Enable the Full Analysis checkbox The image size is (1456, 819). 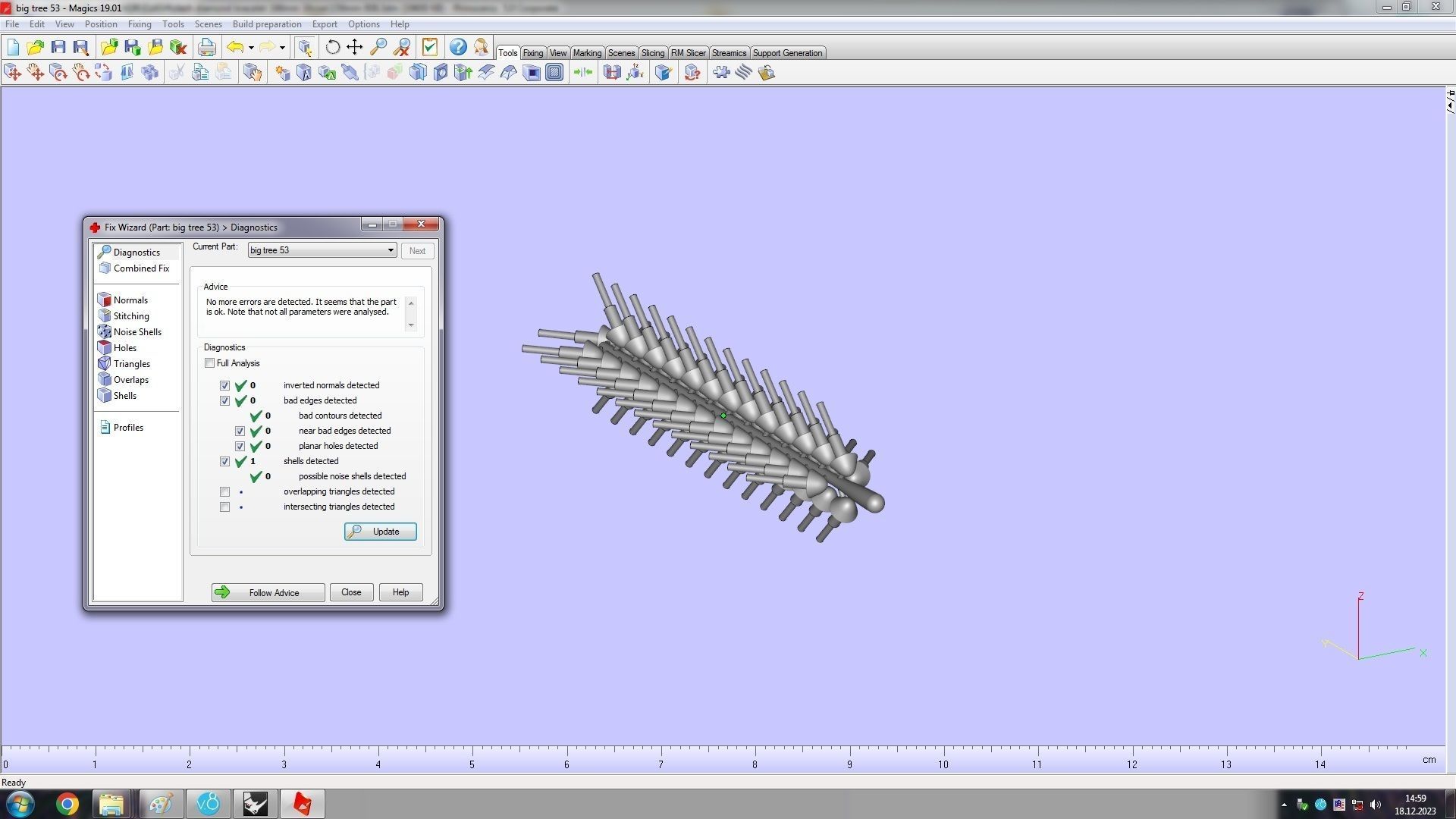(x=210, y=363)
